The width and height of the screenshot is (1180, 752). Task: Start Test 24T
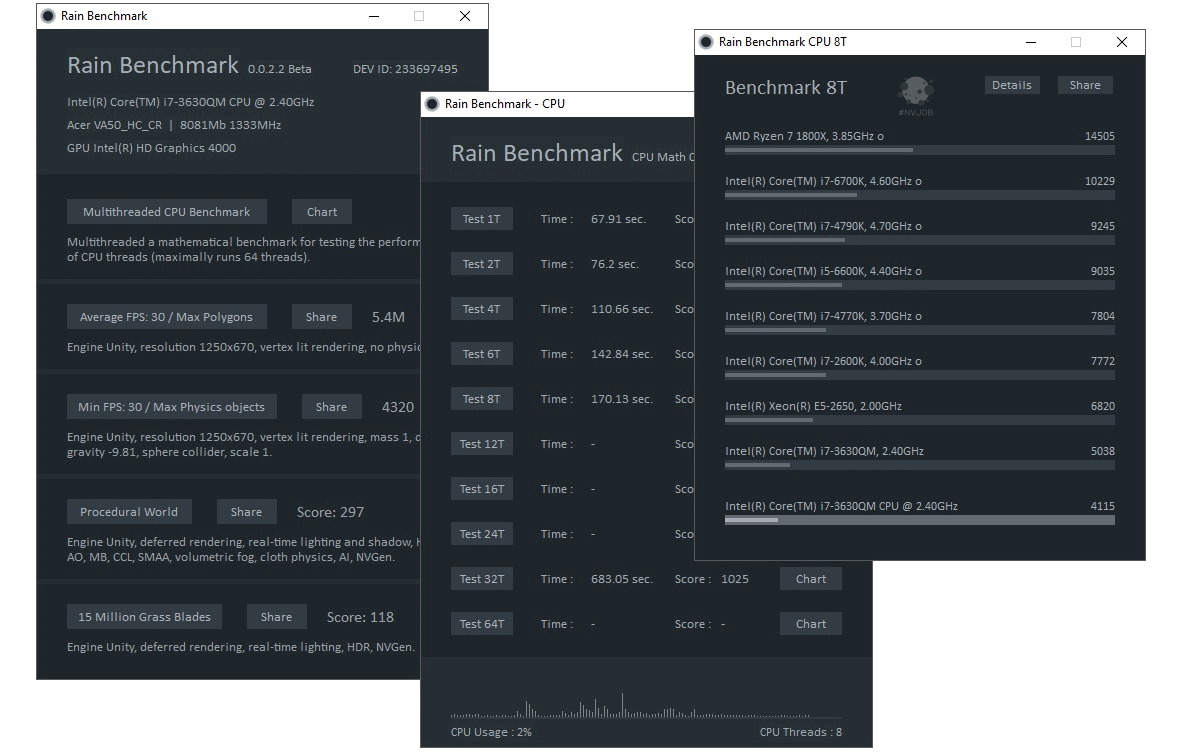pos(482,533)
